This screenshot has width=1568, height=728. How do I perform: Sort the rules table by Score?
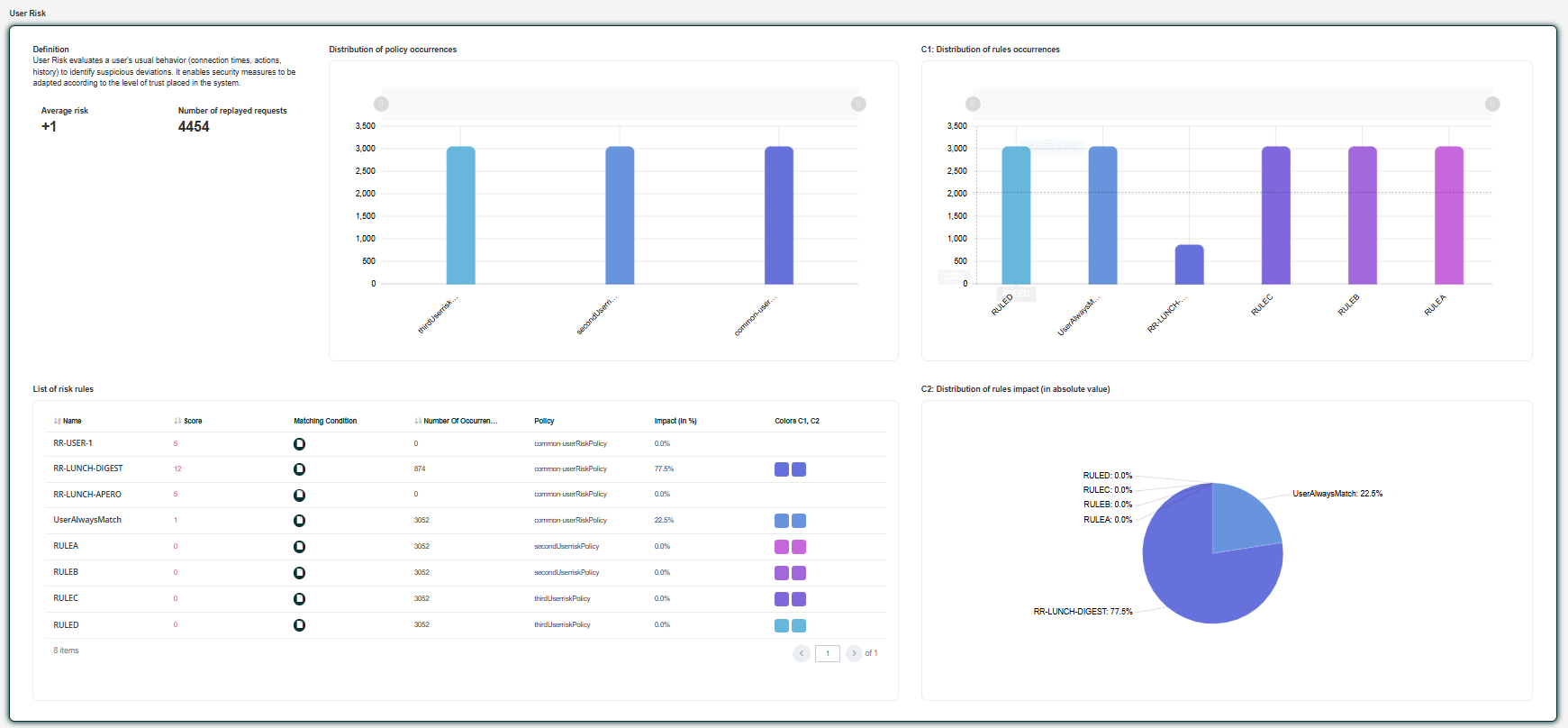[x=188, y=421]
